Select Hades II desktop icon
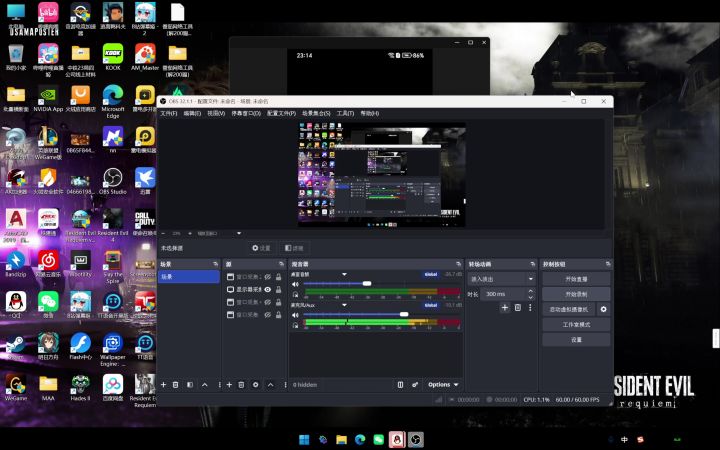The width and height of the screenshot is (720, 450). click(x=80, y=387)
